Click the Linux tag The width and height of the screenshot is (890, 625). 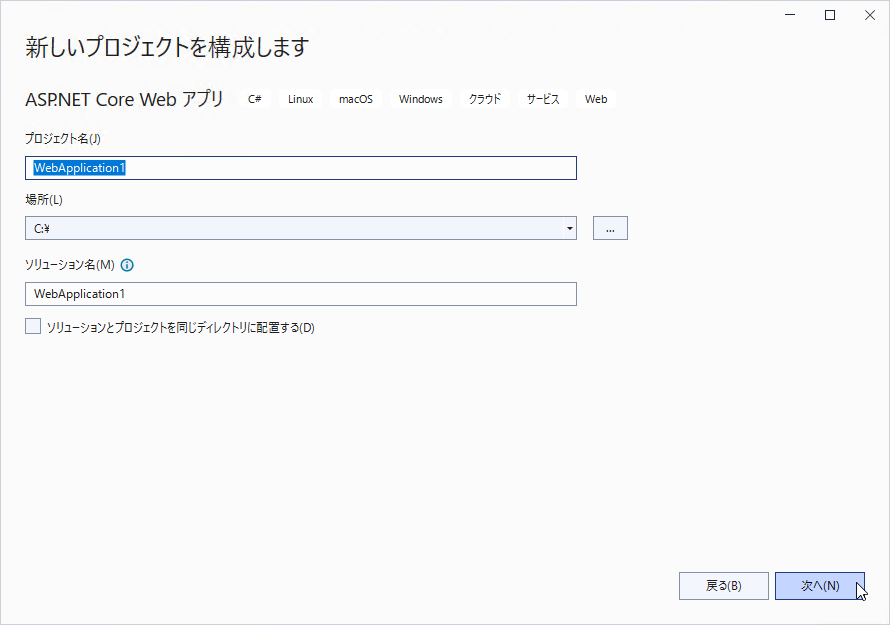[x=300, y=99]
